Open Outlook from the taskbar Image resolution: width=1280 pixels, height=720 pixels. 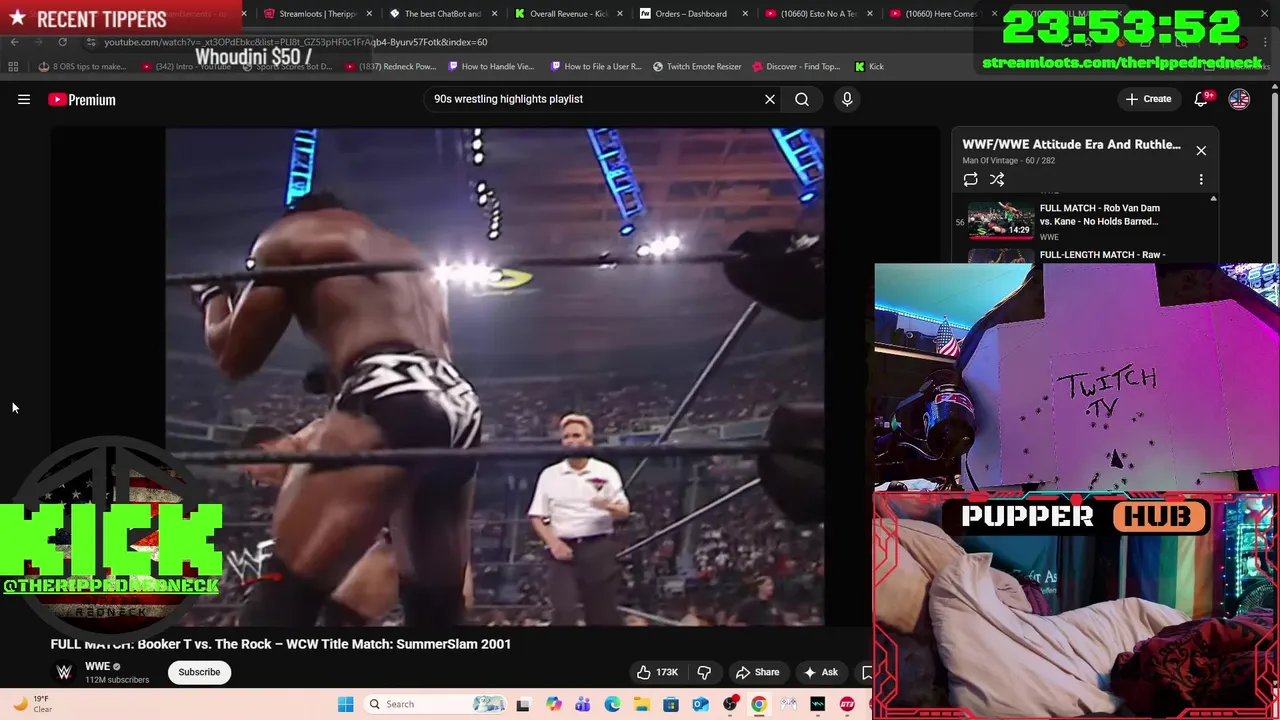pos(700,704)
